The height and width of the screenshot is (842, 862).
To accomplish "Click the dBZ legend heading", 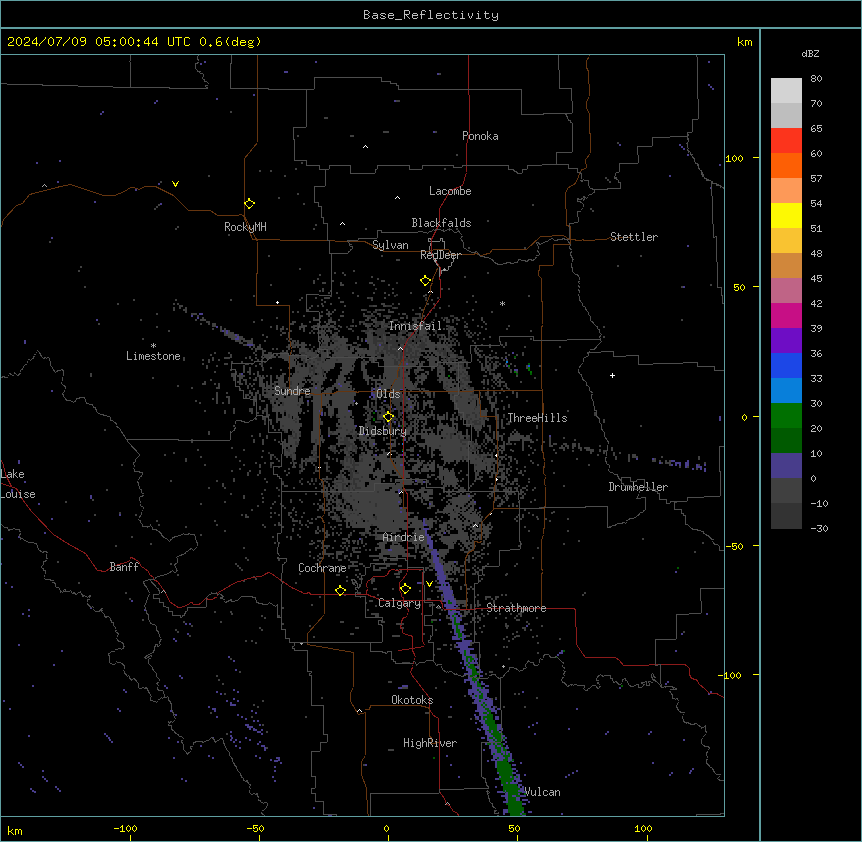I will 810,54.
